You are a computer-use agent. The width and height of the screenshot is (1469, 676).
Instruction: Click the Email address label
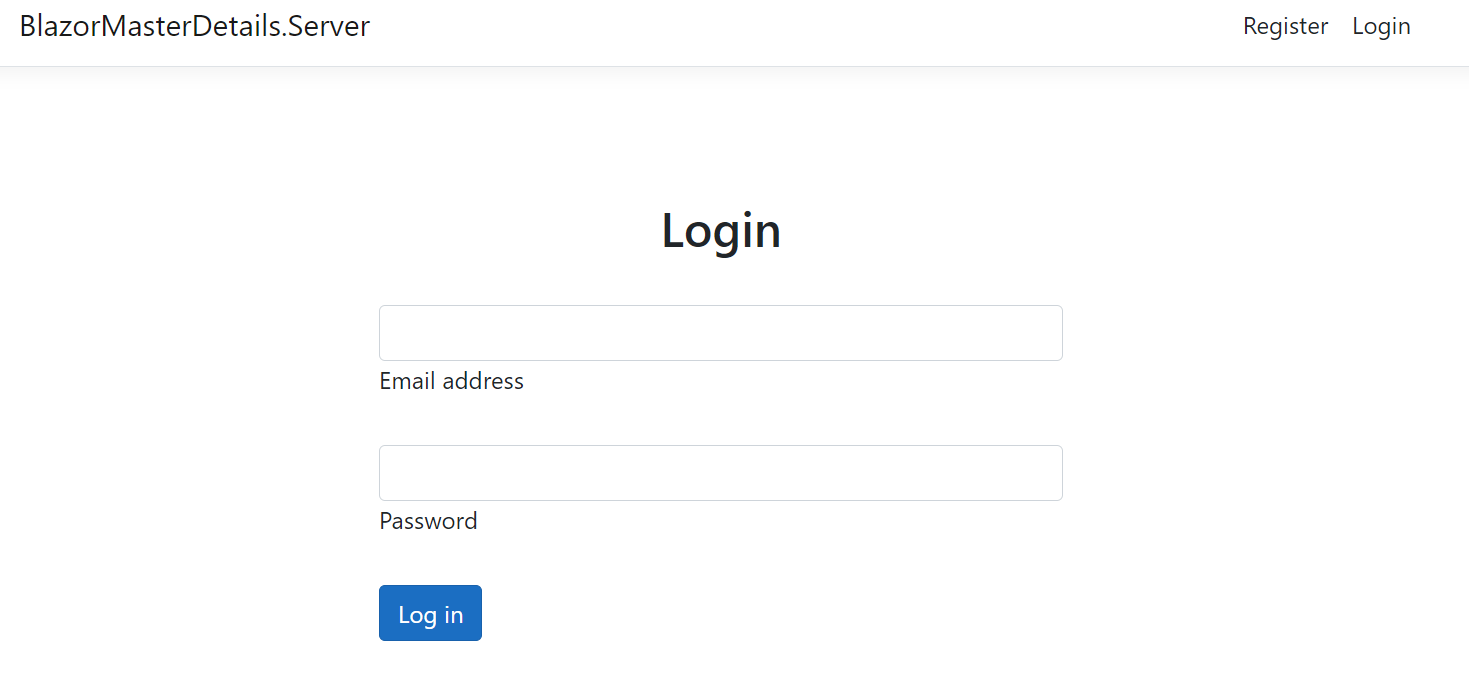pos(451,381)
